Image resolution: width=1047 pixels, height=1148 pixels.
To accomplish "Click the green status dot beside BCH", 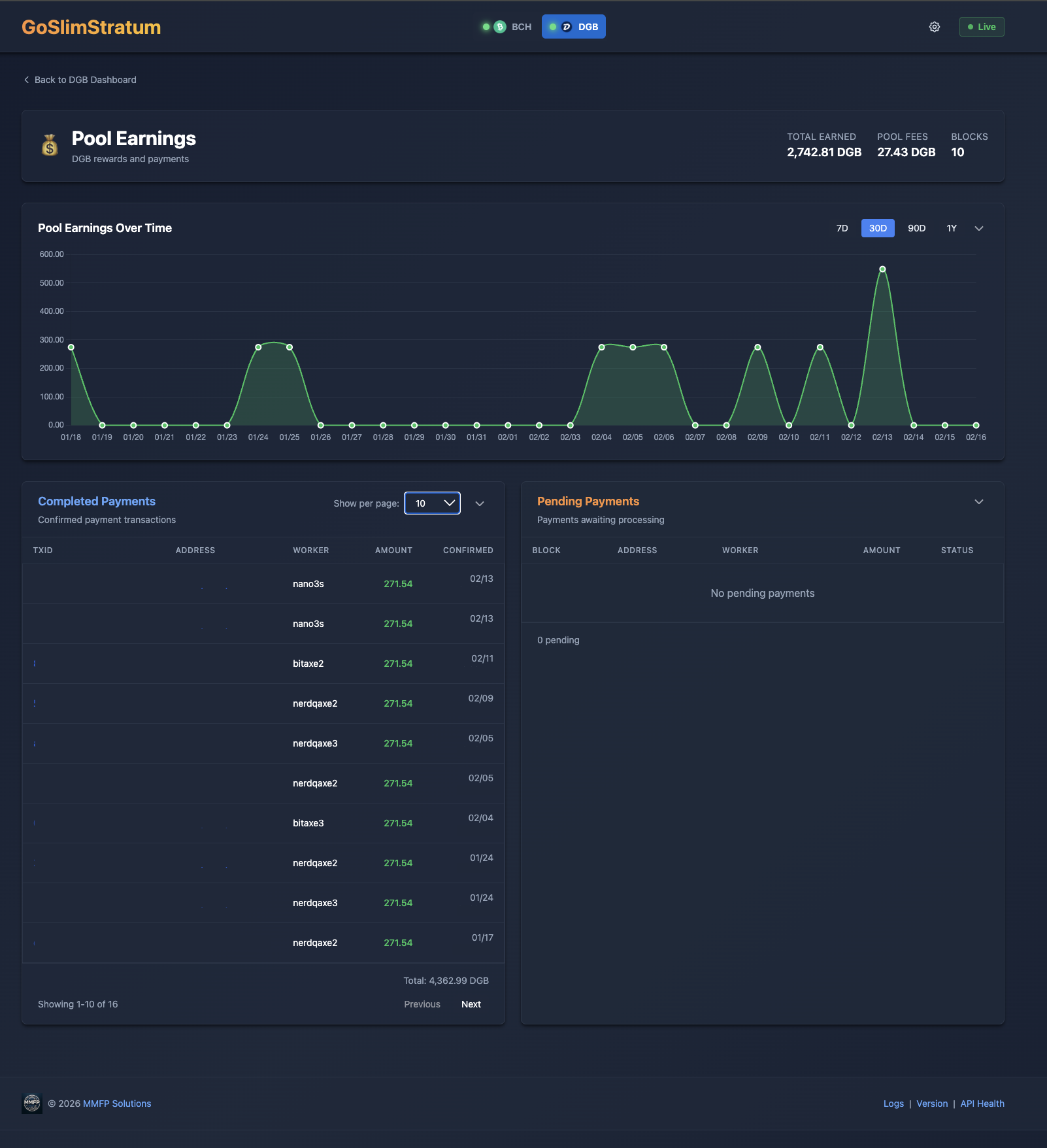I will [486, 27].
